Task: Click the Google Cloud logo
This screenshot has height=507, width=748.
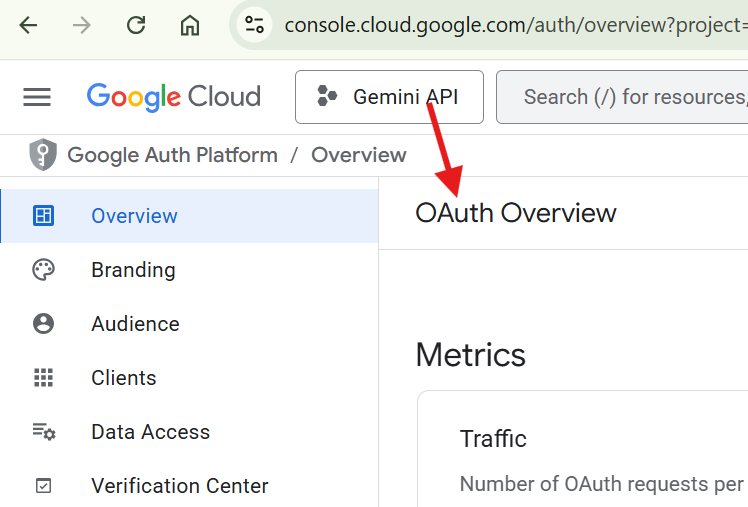Action: click(174, 97)
